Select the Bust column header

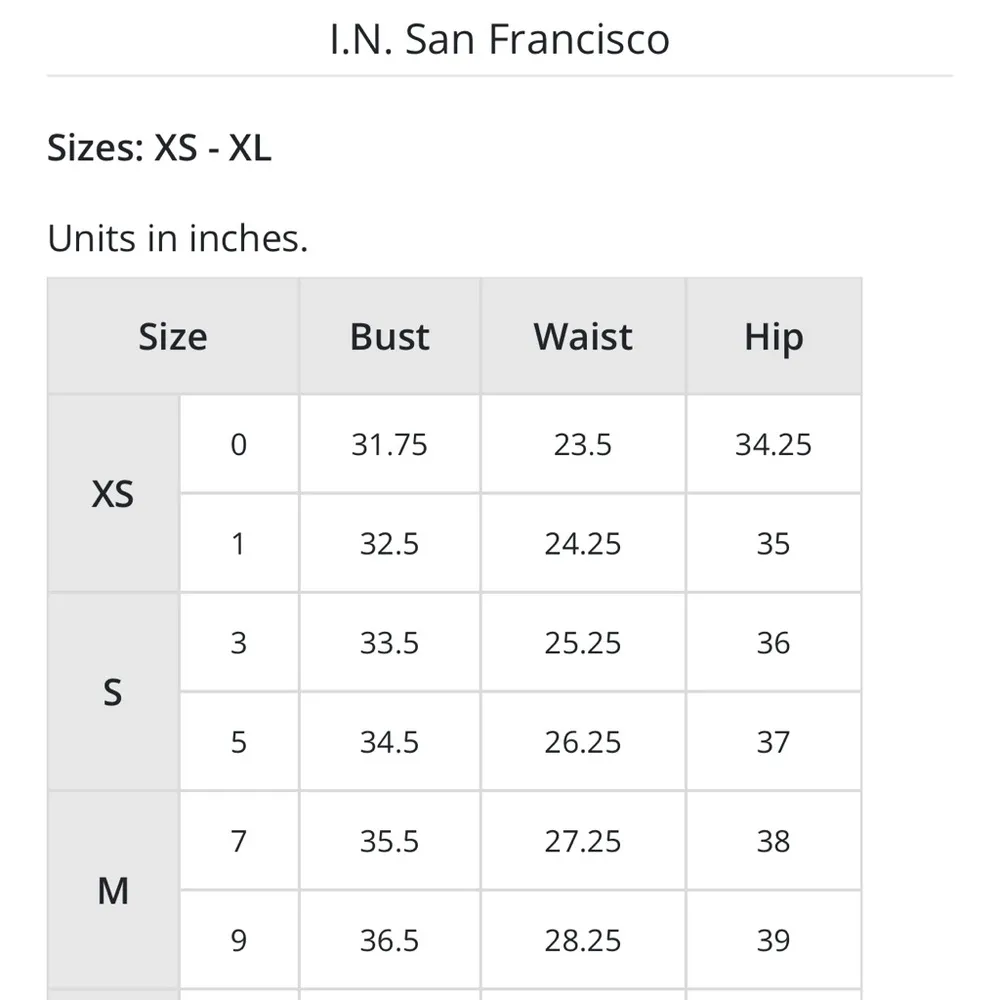point(389,337)
